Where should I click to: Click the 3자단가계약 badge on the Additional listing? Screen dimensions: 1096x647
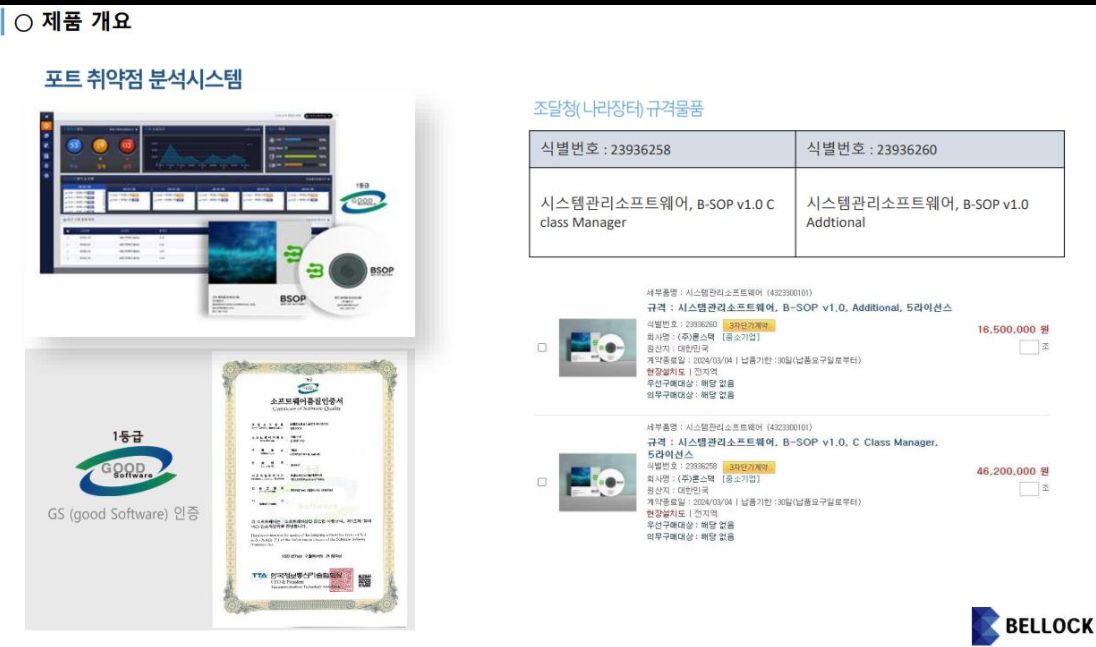click(x=749, y=326)
